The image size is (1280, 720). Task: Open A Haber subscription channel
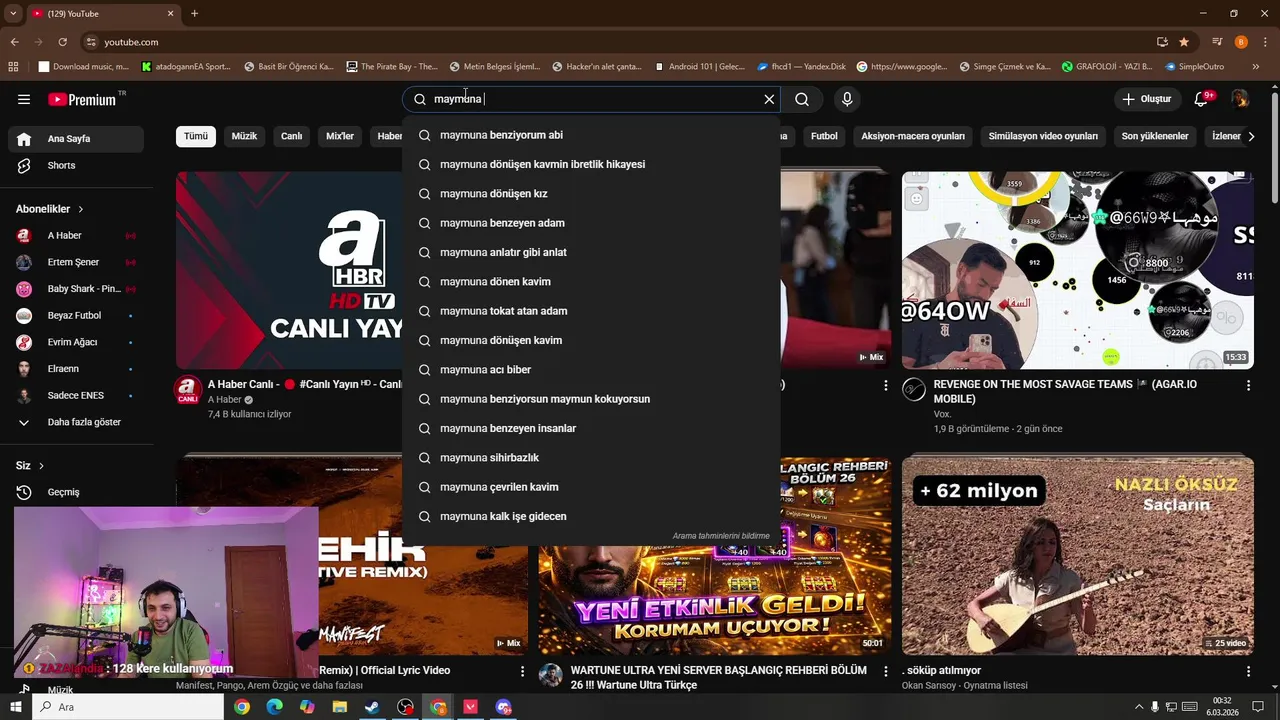tap(76, 236)
